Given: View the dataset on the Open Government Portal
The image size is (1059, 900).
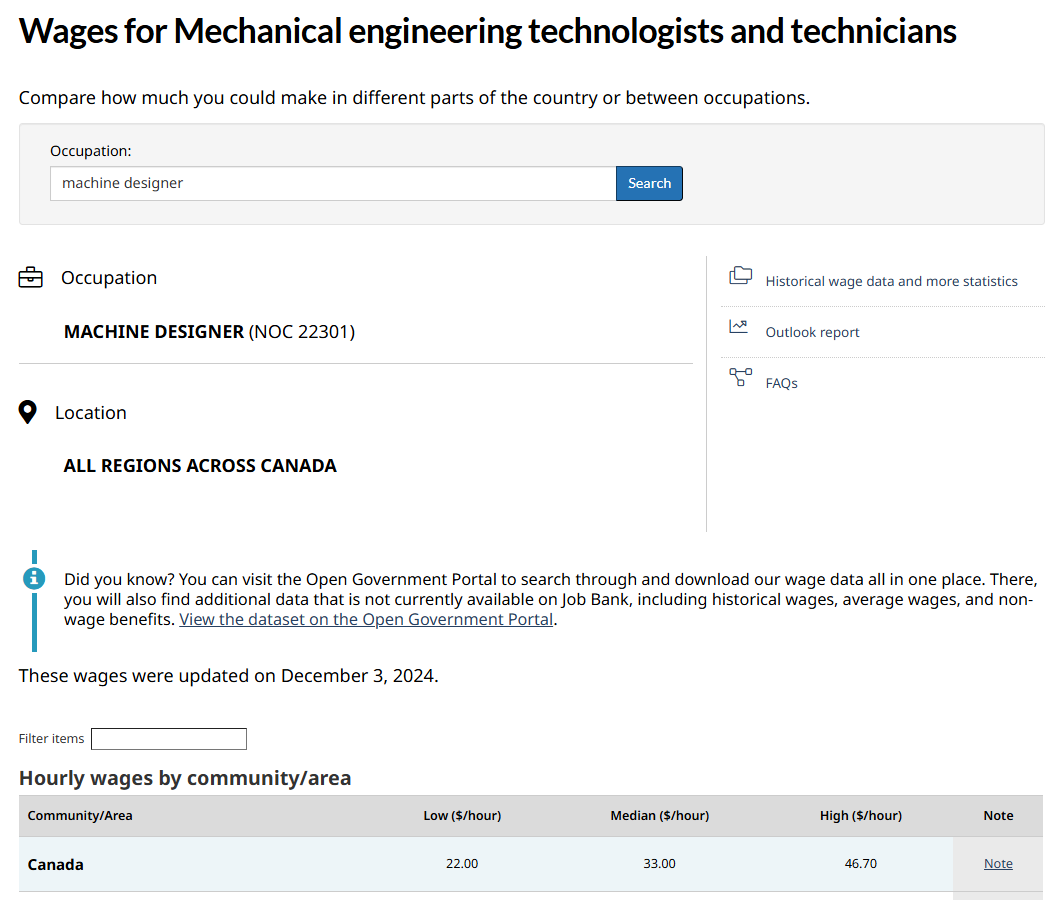Looking at the screenshot, I should coord(366,620).
